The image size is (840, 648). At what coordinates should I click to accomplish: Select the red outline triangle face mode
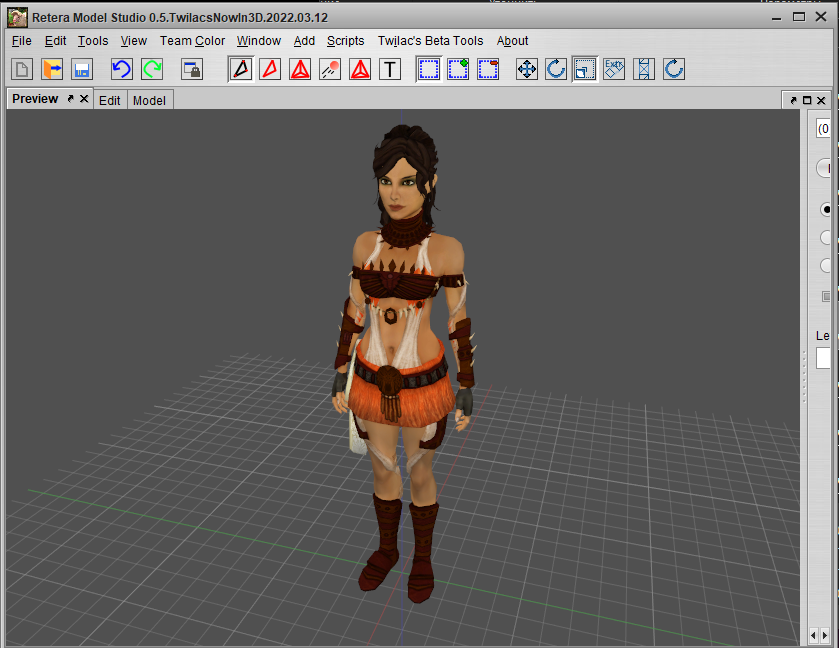coord(270,70)
